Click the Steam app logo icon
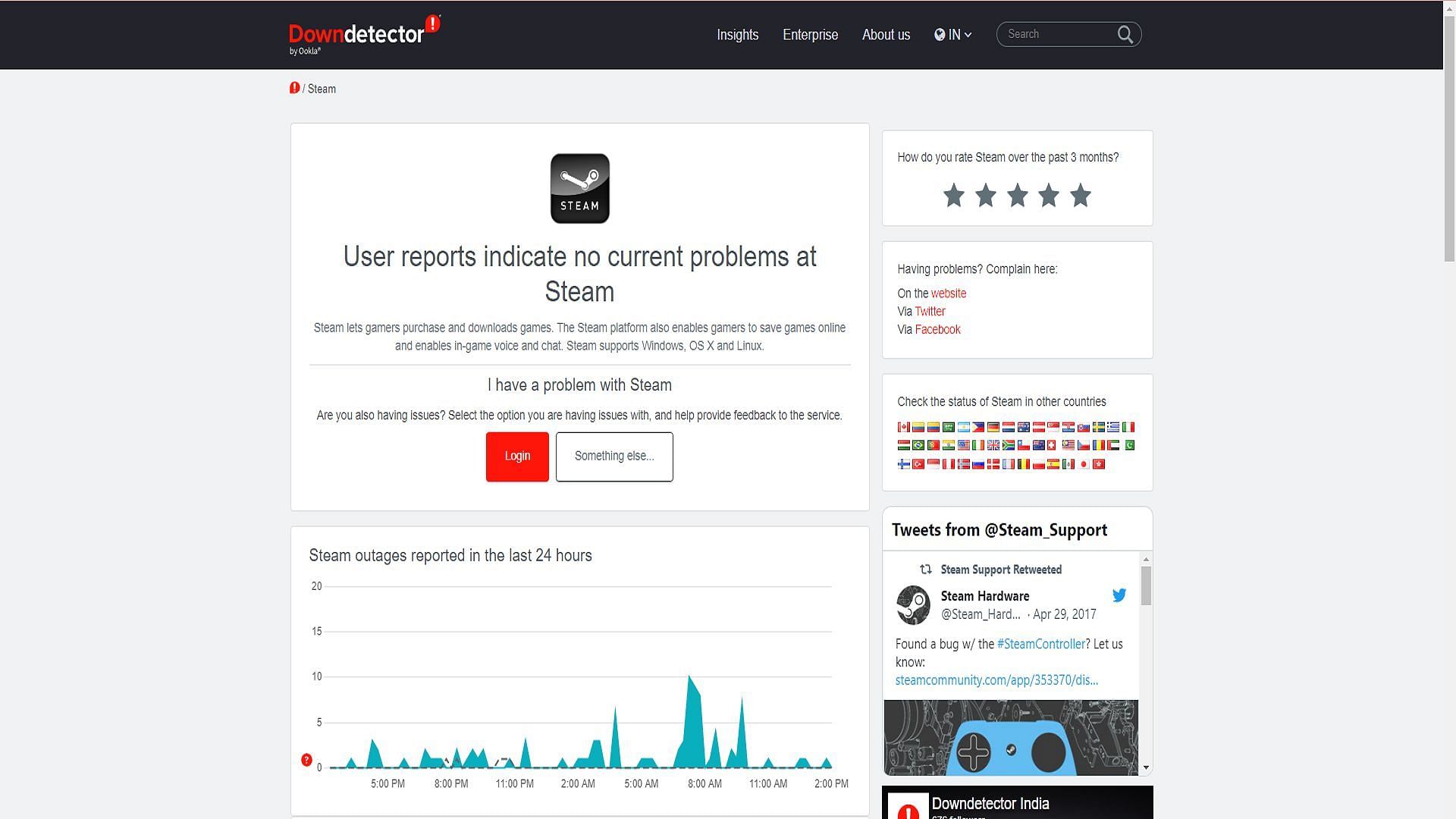Image resolution: width=1456 pixels, height=819 pixels. click(580, 188)
